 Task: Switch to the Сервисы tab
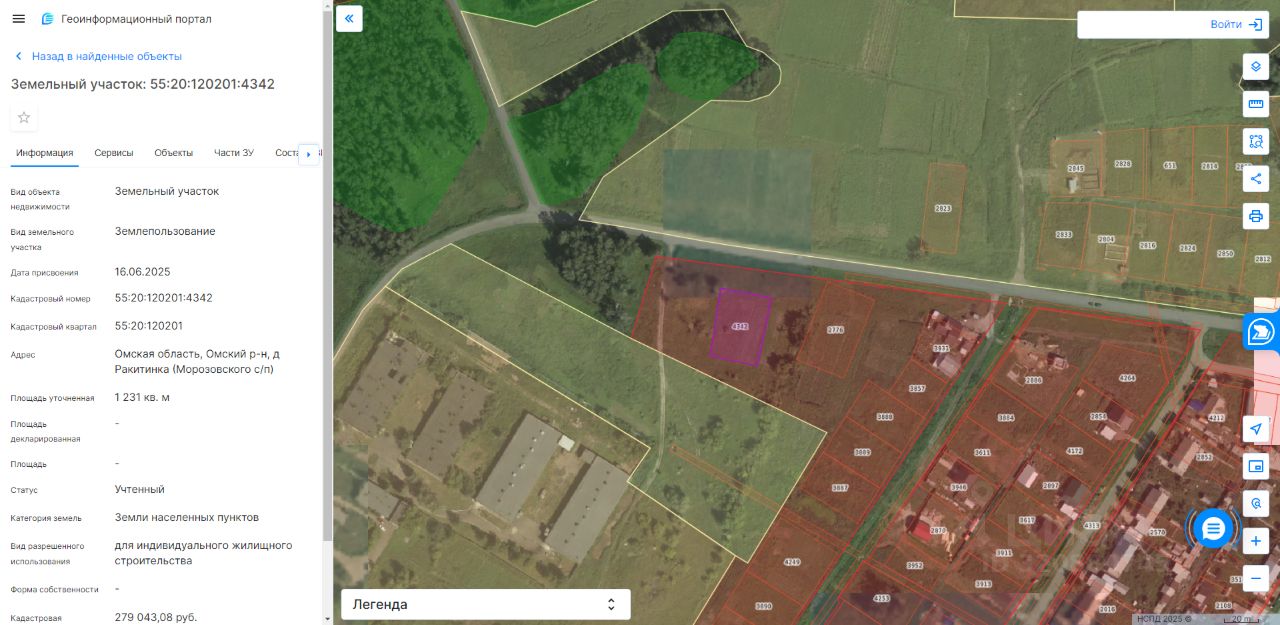[x=114, y=153]
